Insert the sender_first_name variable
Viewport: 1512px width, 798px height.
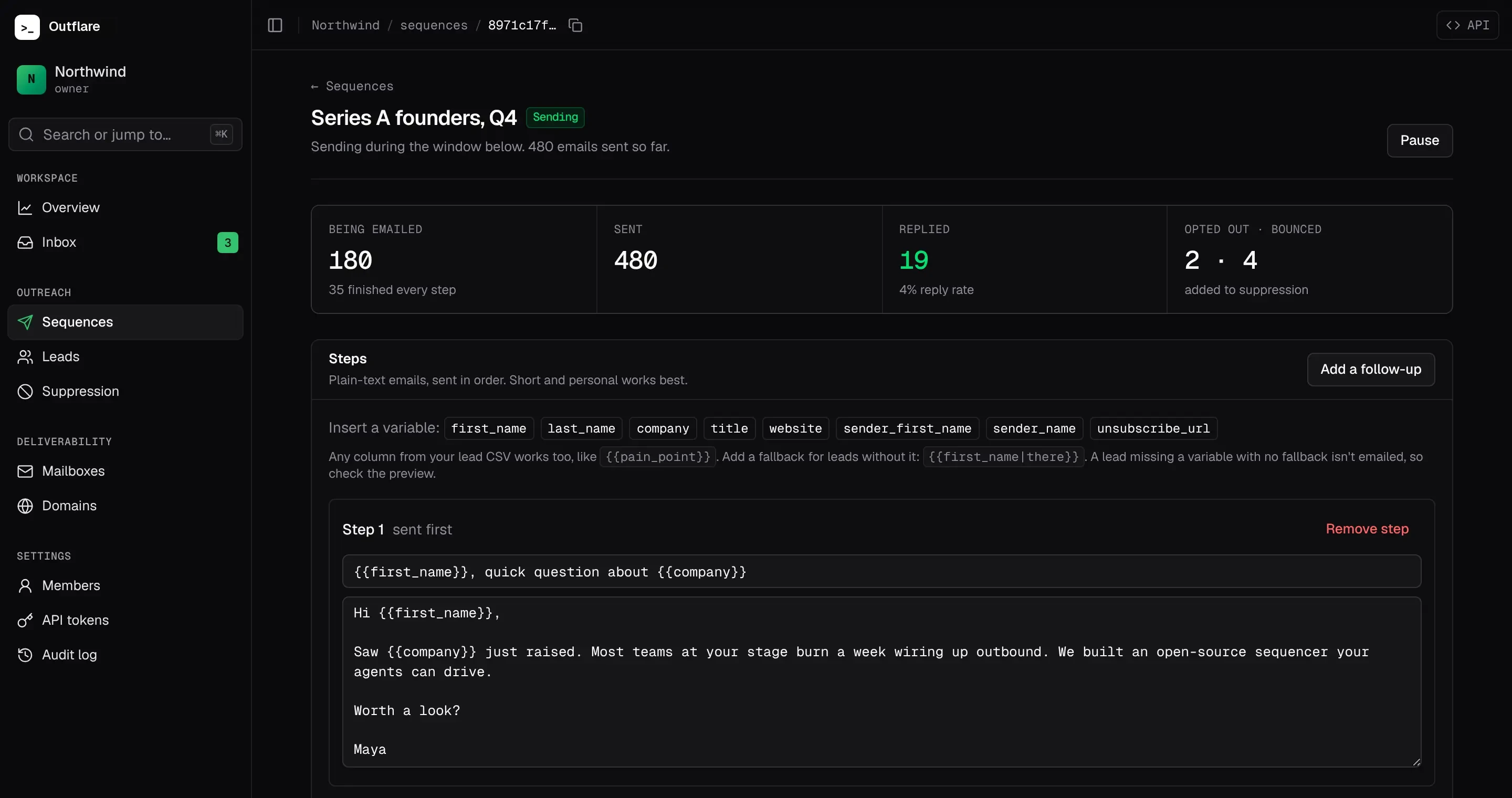tap(907, 428)
